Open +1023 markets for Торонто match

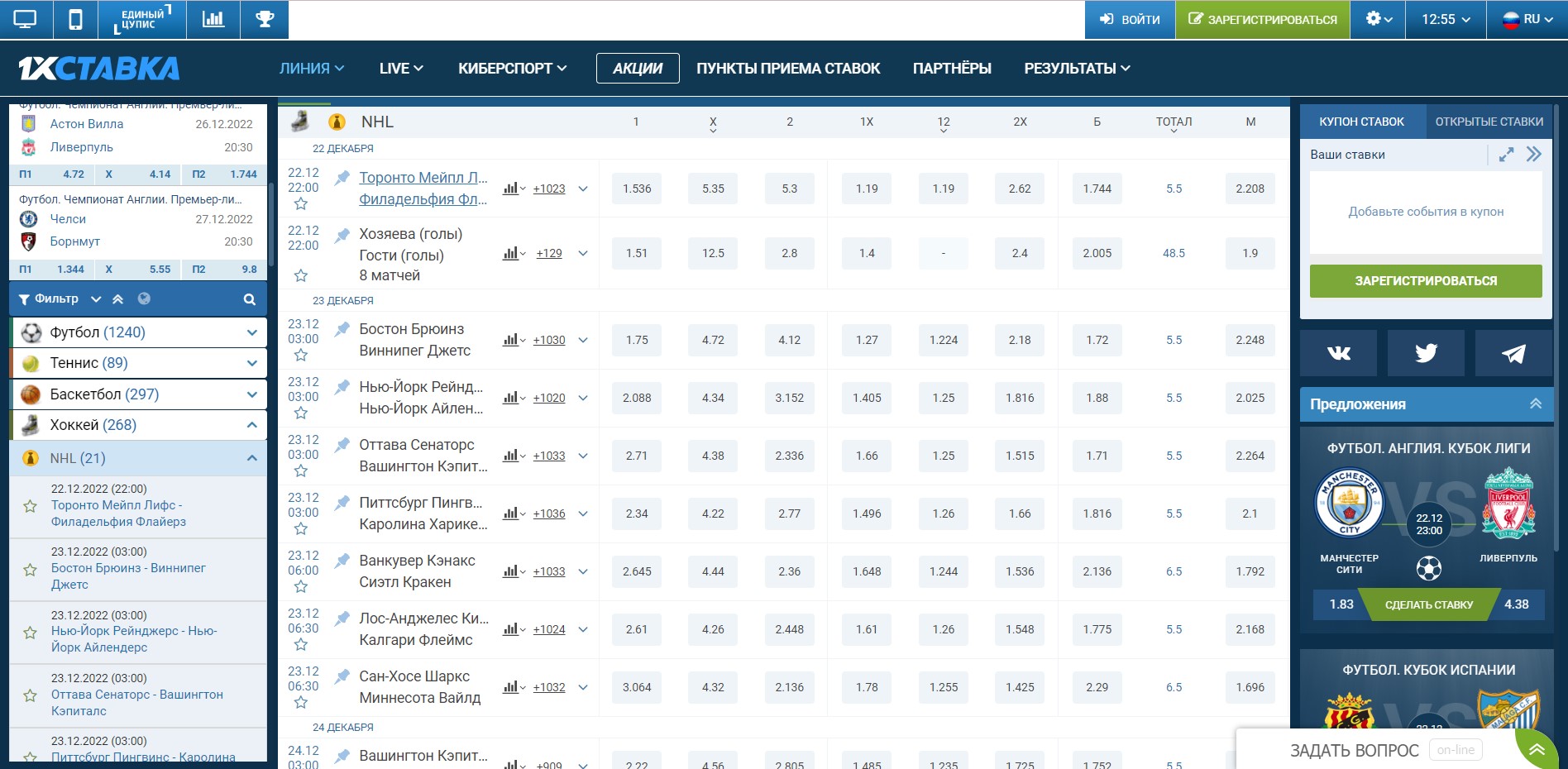pyautogui.click(x=549, y=189)
